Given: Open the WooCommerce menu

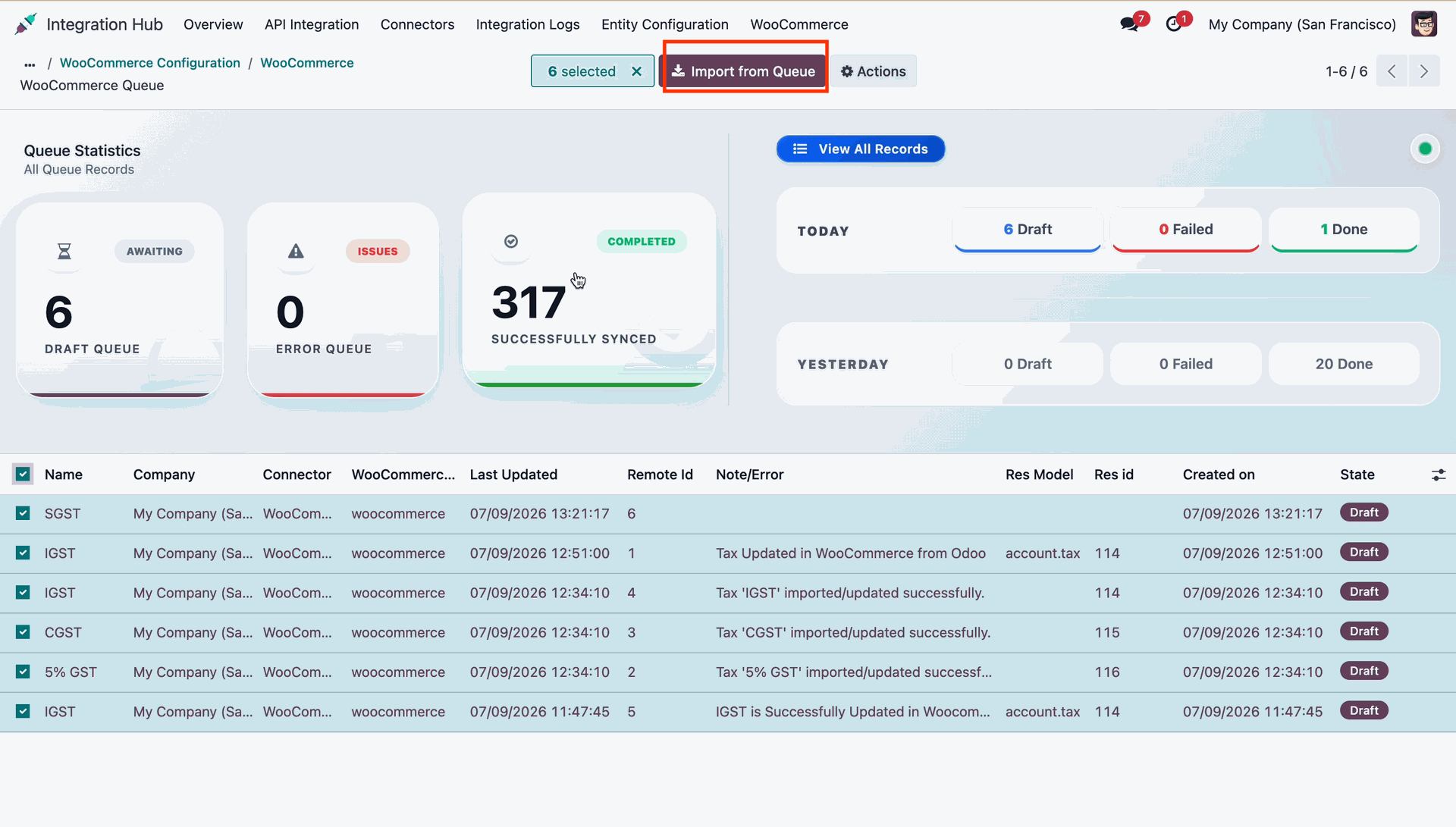Looking at the screenshot, I should click(799, 24).
